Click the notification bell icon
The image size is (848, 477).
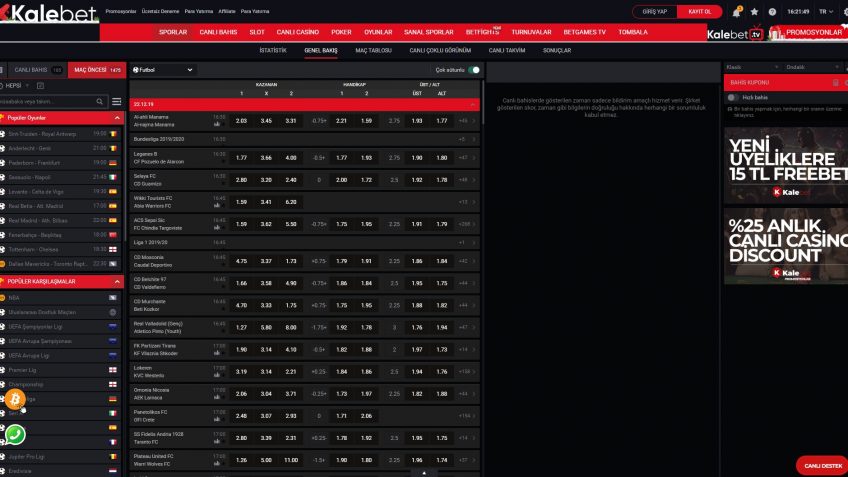point(737,11)
